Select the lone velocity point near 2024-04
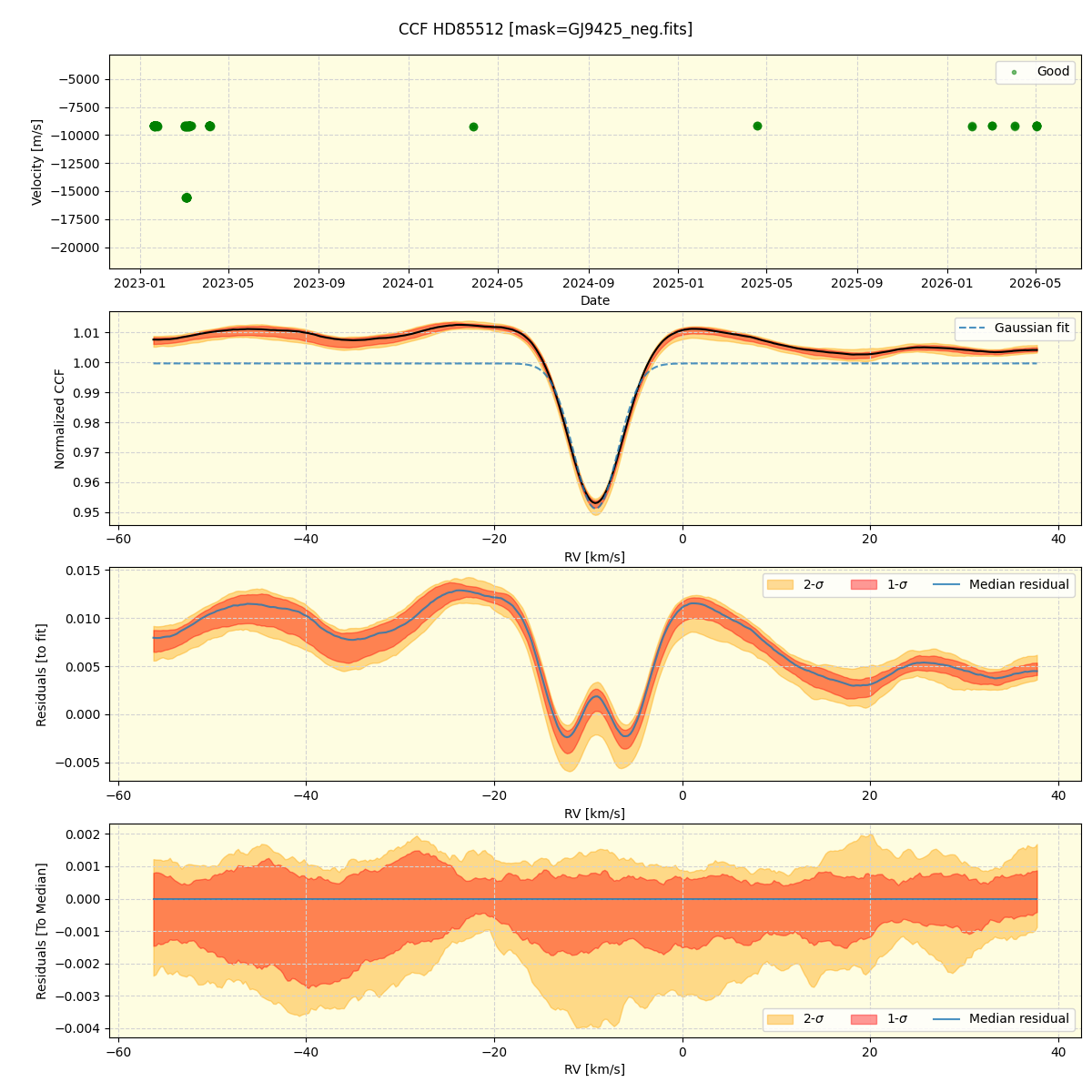The image size is (1092, 1092). click(473, 126)
